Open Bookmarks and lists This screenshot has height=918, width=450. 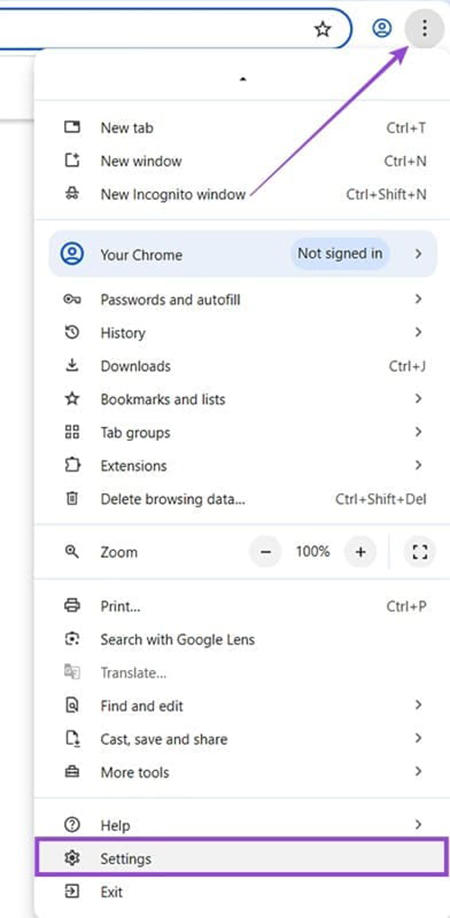click(242, 399)
